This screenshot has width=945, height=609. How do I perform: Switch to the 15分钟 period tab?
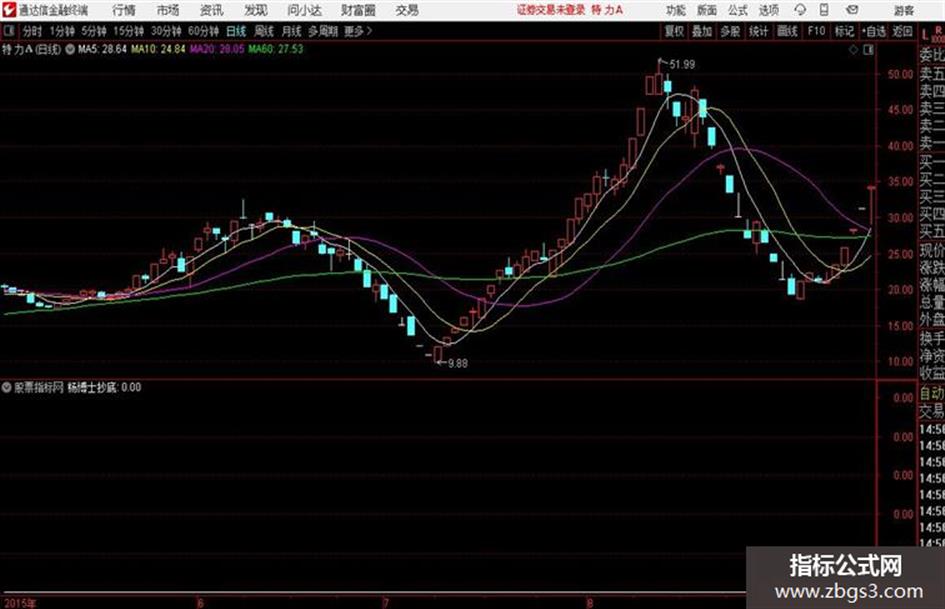coord(129,31)
